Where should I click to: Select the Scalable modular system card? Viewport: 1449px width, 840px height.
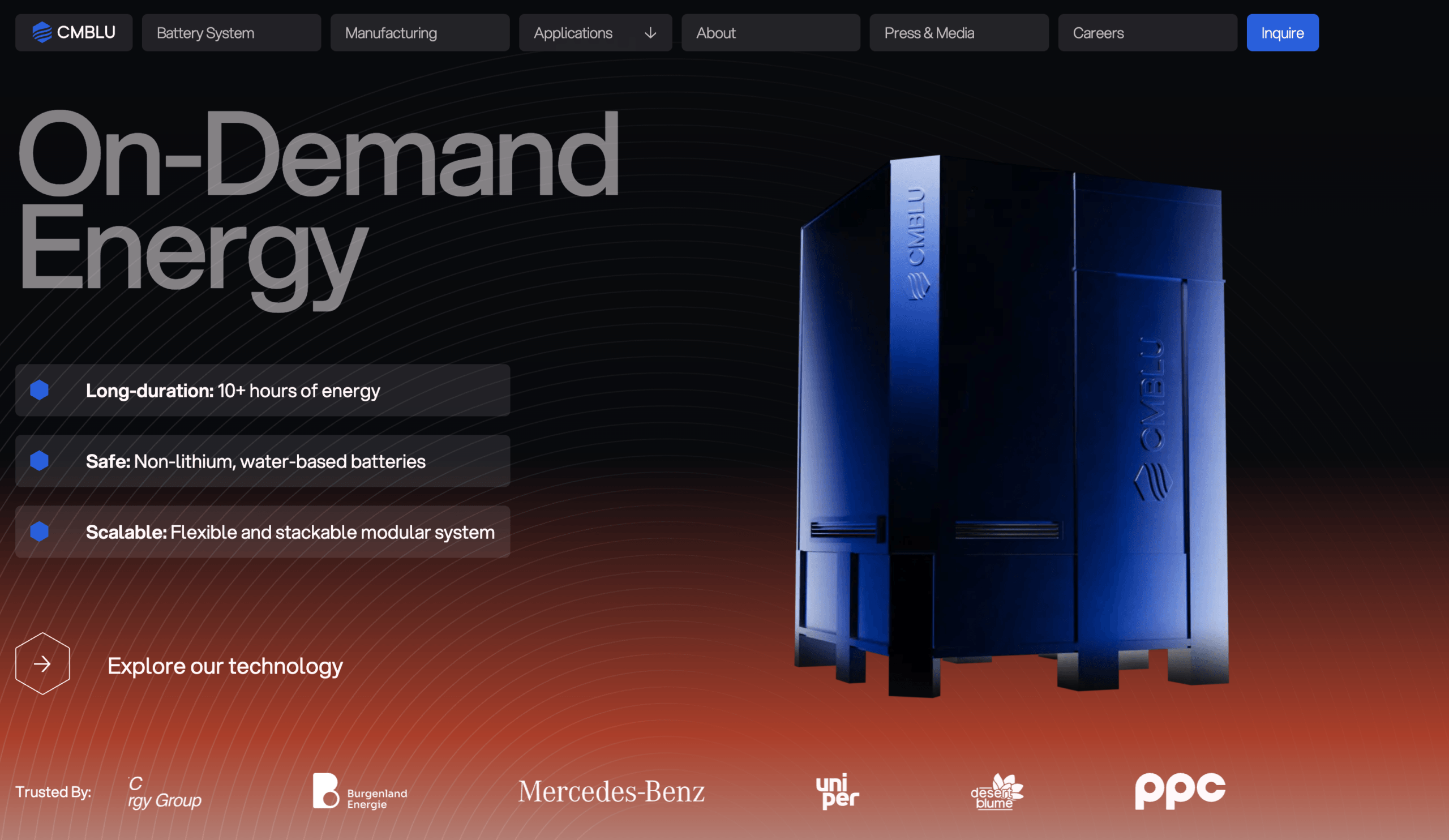point(263,532)
